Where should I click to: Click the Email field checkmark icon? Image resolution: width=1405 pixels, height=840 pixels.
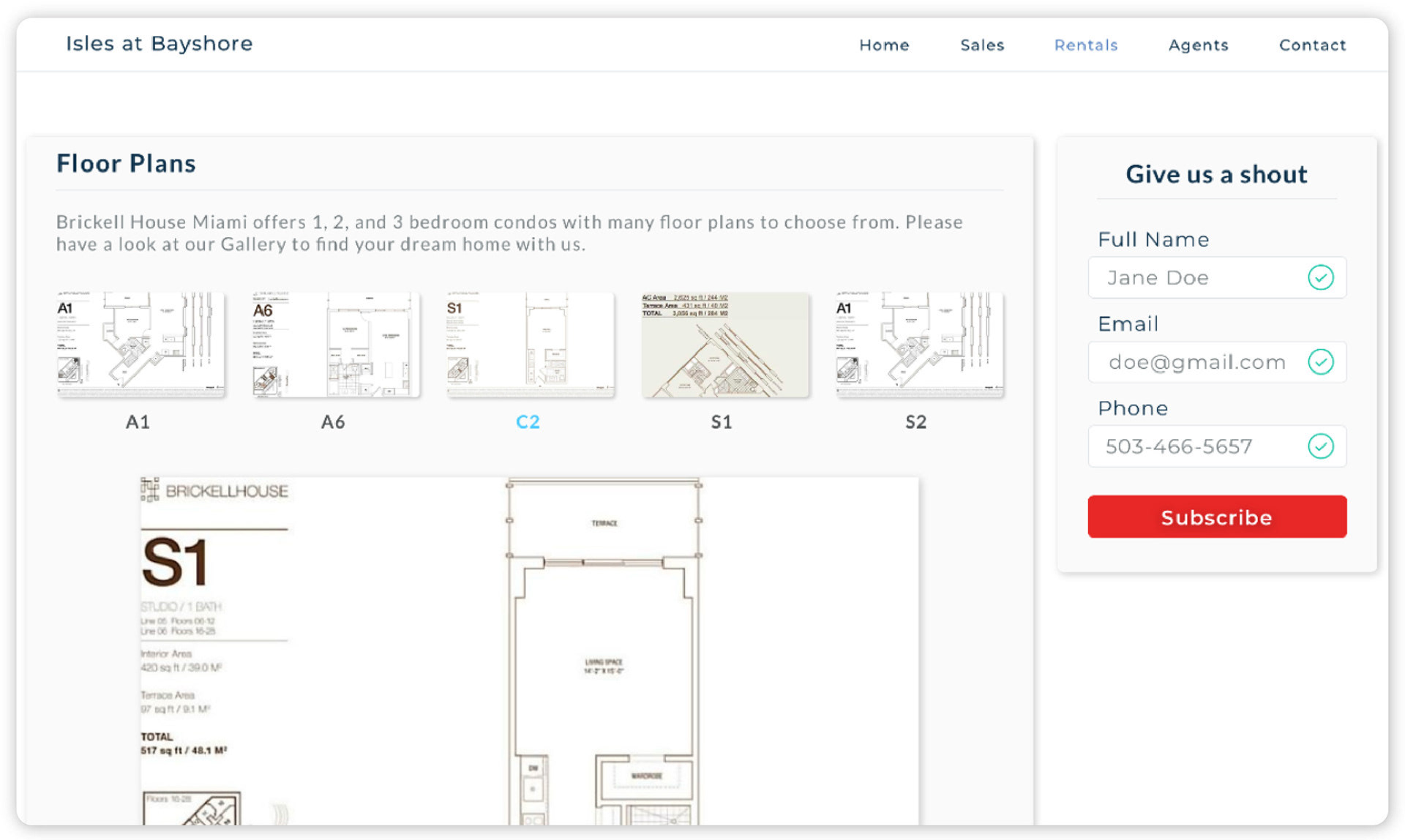pos(1320,361)
